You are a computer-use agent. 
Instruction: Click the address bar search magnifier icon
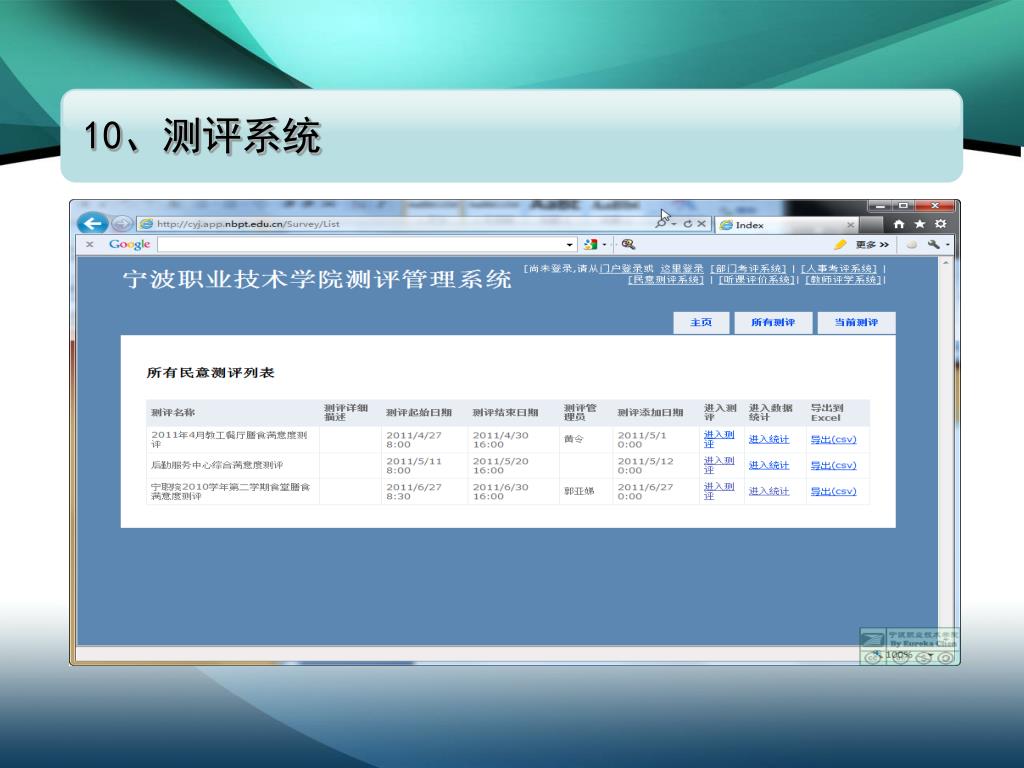click(662, 224)
